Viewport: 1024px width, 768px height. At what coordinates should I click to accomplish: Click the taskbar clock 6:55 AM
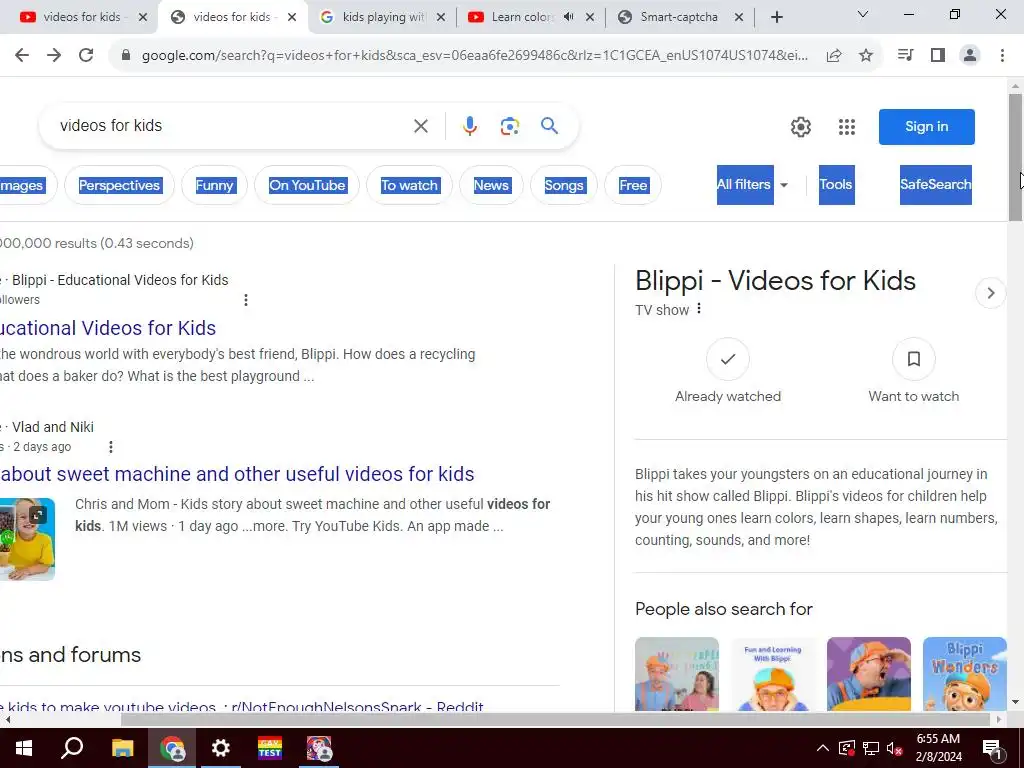(x=938, y=748)
